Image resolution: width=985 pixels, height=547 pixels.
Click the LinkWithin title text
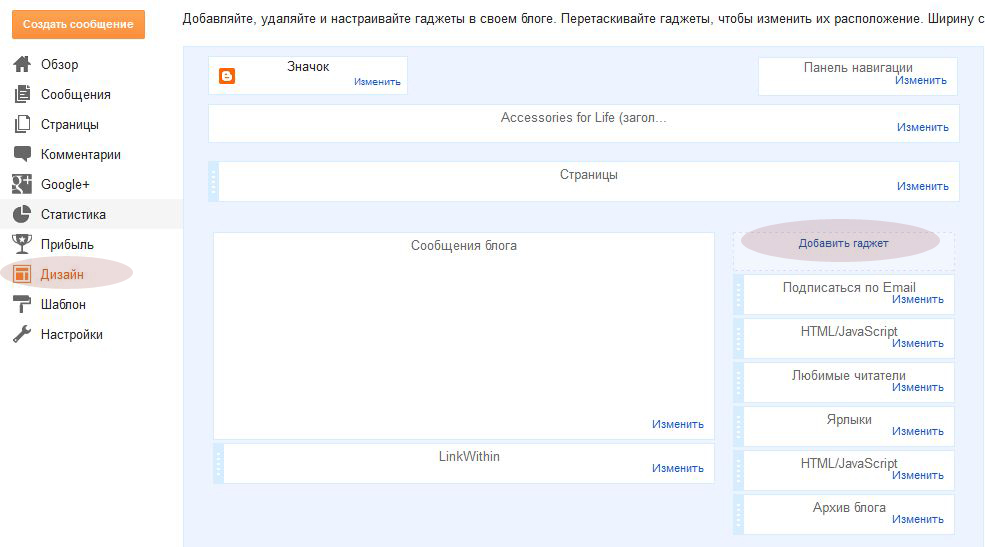click(x=469, y=457)
